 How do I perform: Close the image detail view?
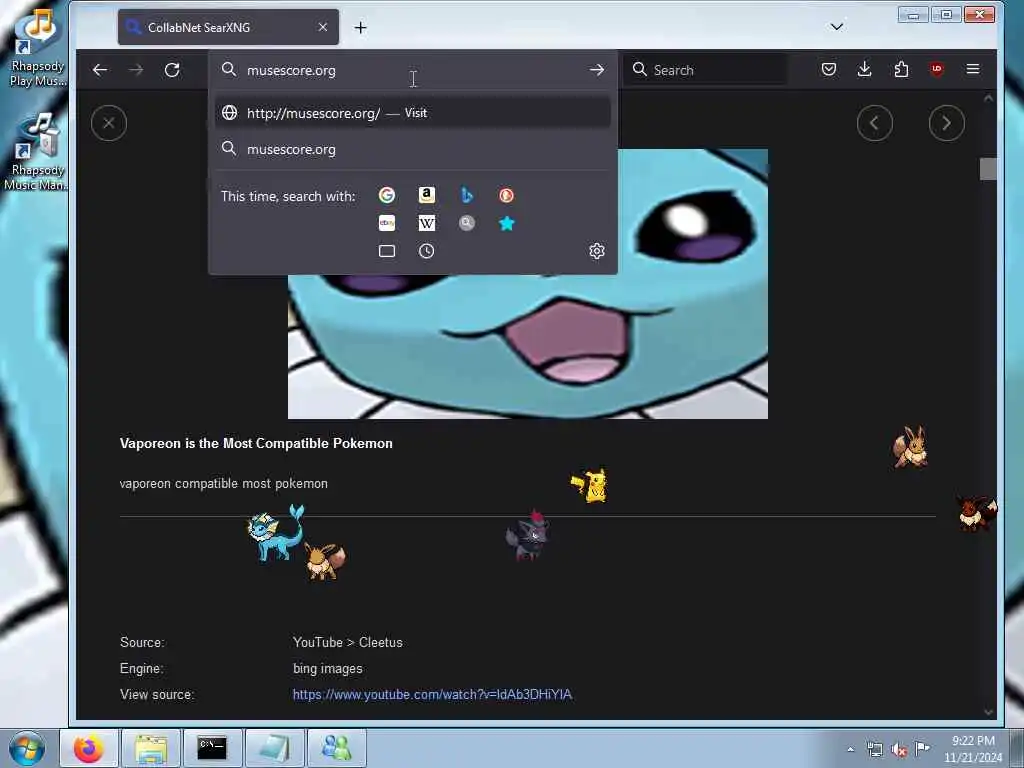109,123
